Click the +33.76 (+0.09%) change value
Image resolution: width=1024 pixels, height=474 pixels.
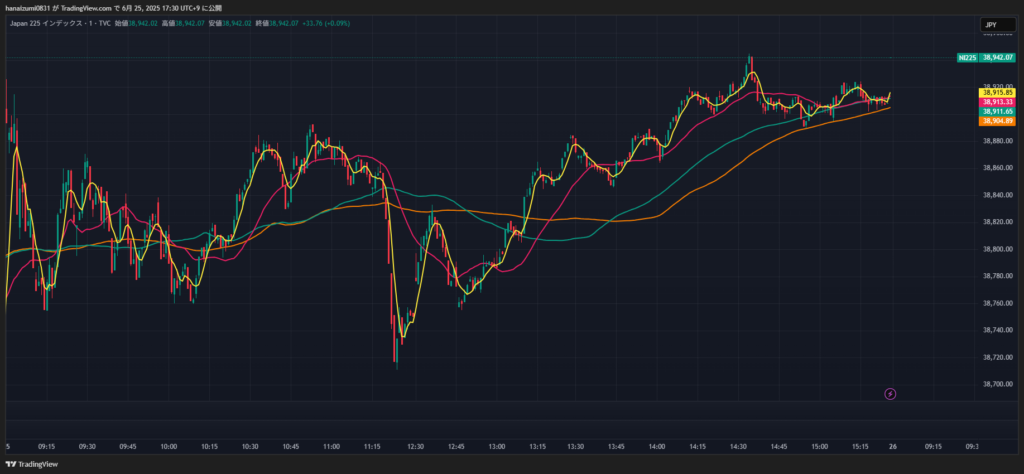point(326,24)
